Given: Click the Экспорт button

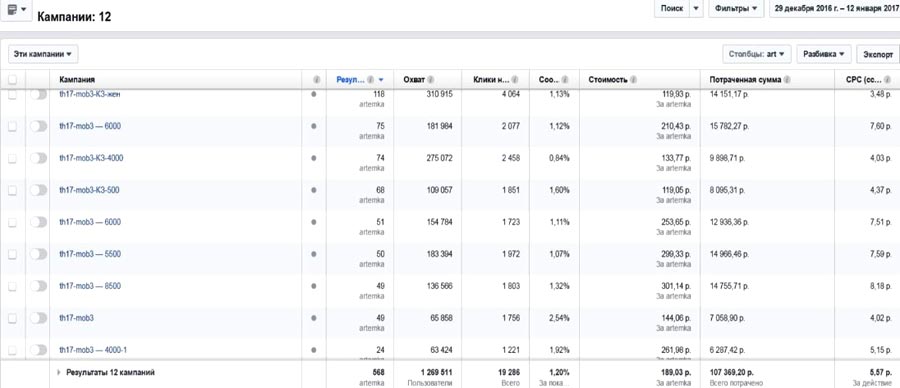Looking at the screenshot, I should tap(878, 54).
